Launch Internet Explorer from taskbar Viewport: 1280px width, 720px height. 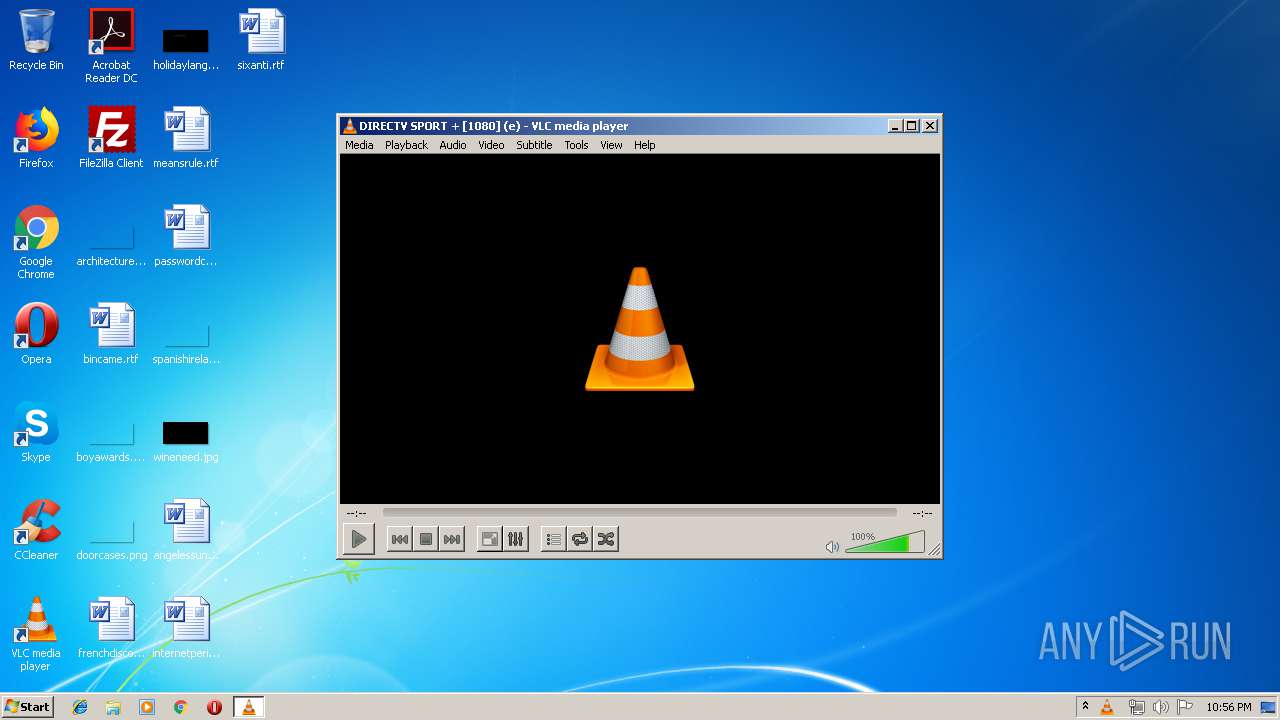pyautogui.click(x=80, y=707)
